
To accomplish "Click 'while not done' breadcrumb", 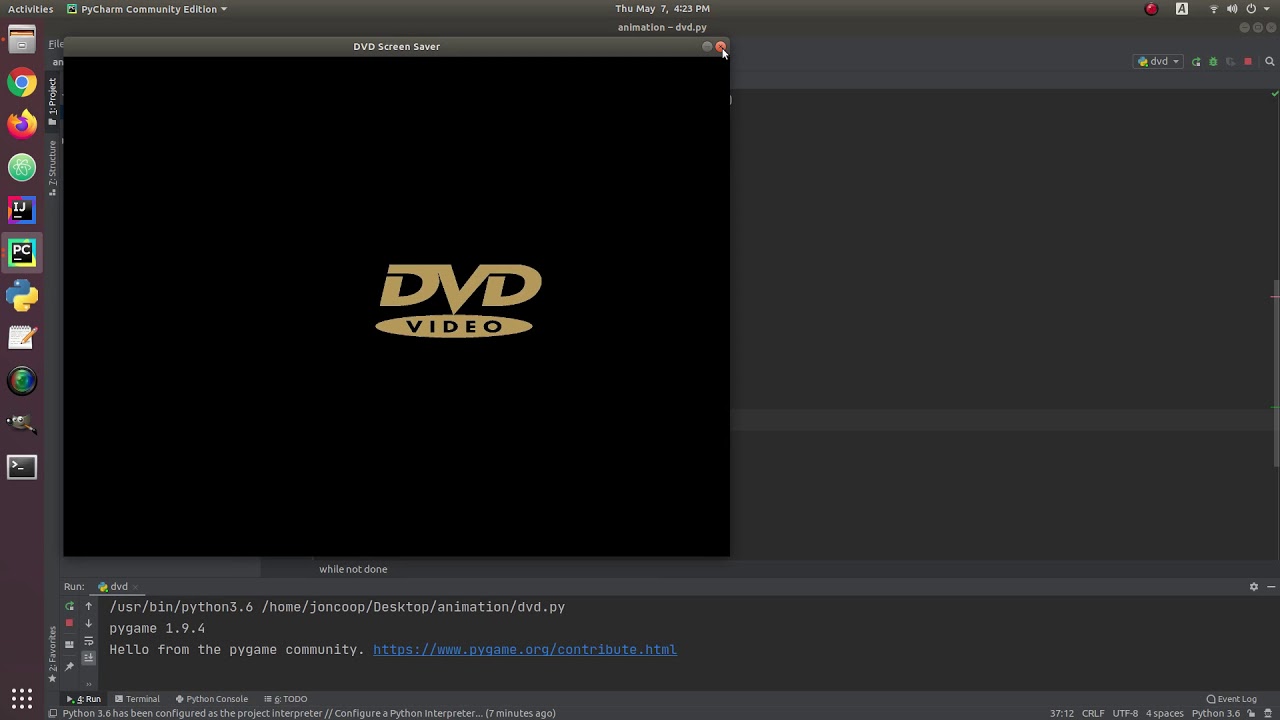I will tap(353, 569).
